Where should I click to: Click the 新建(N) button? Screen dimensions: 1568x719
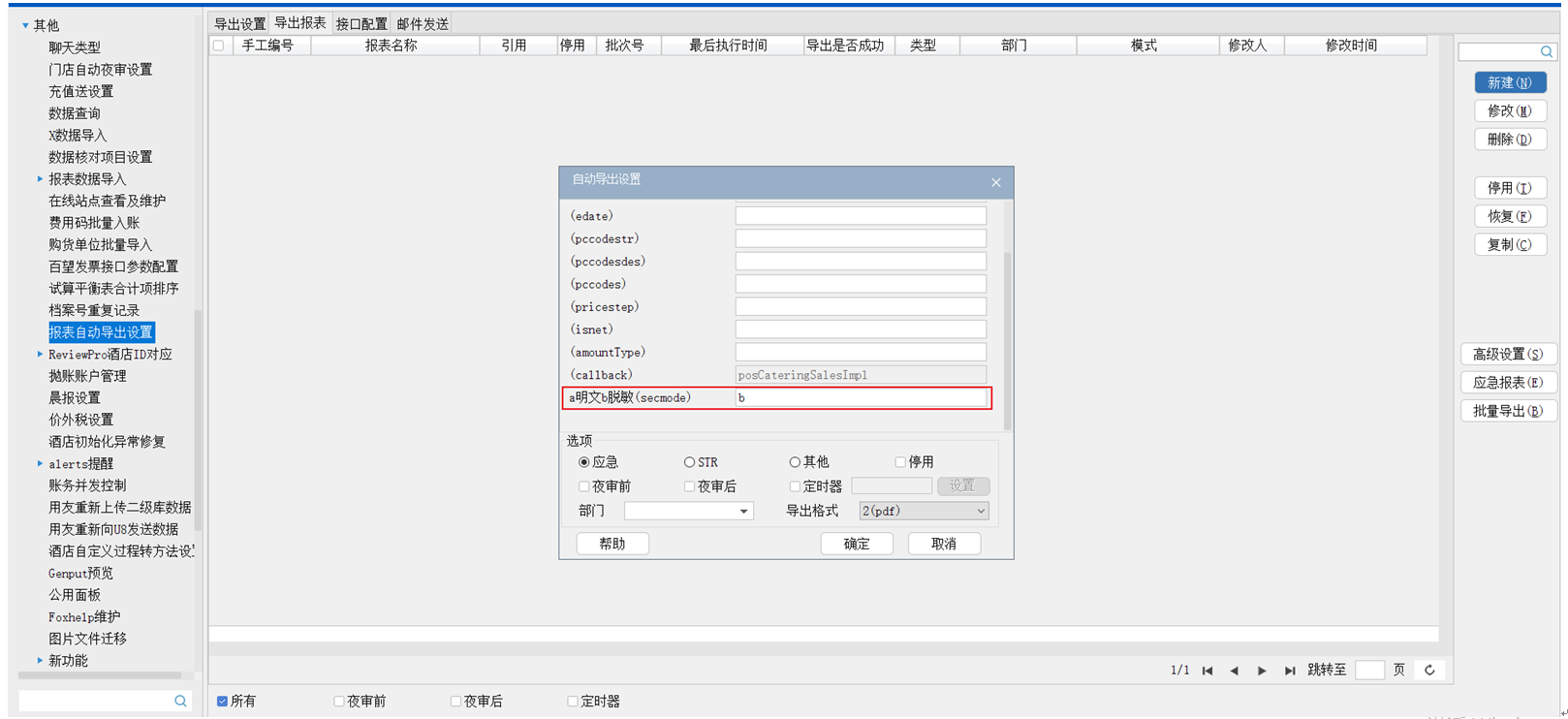click(1509, 83)
